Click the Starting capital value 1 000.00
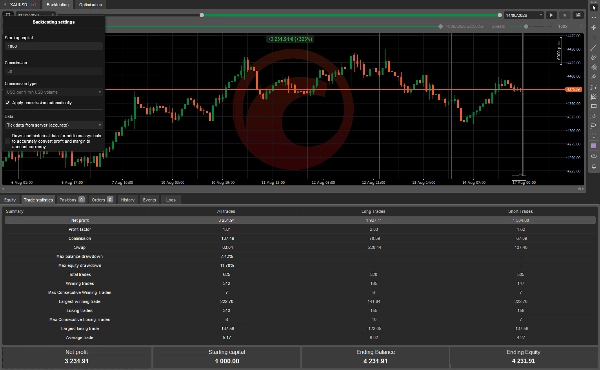The image size is (600, 370). (227, 361)
